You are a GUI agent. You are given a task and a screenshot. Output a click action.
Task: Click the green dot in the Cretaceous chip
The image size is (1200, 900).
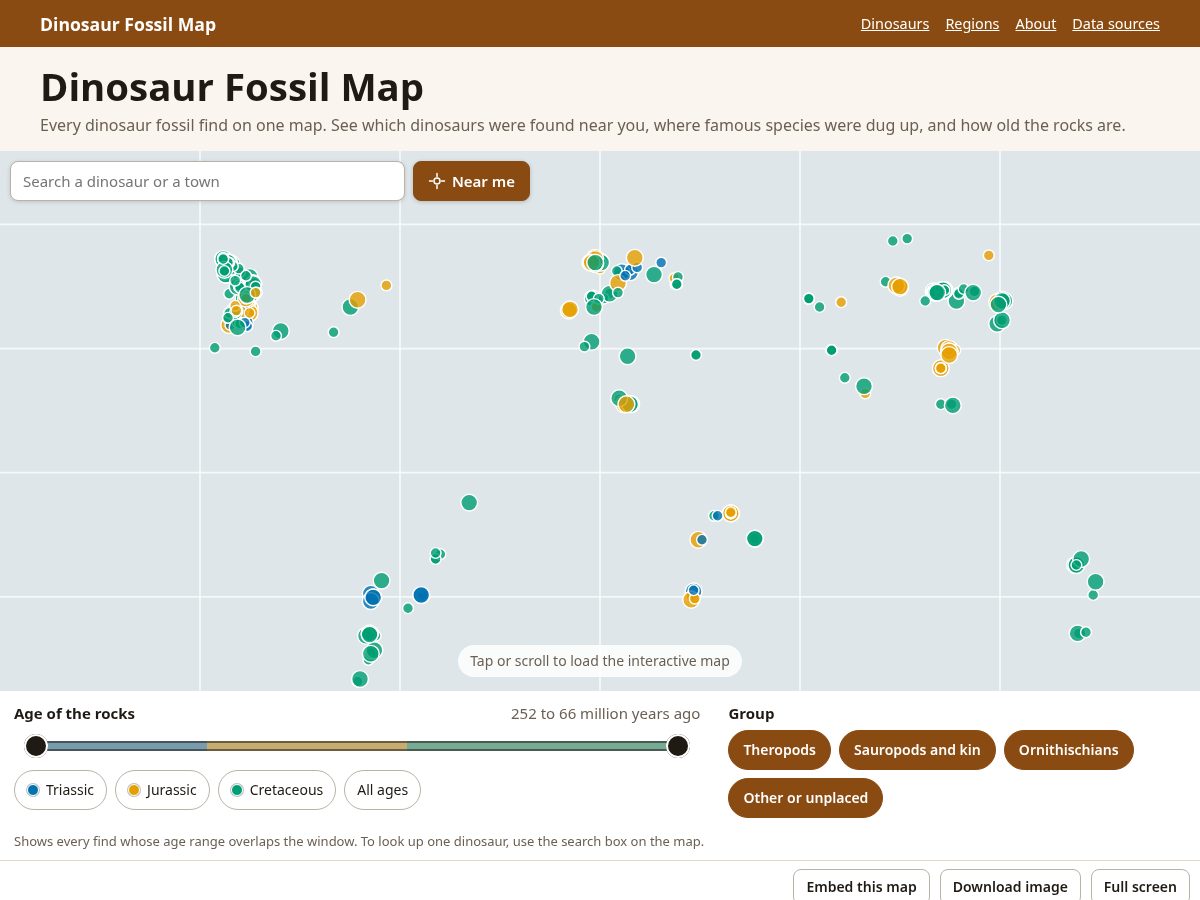tap(237, 790)
